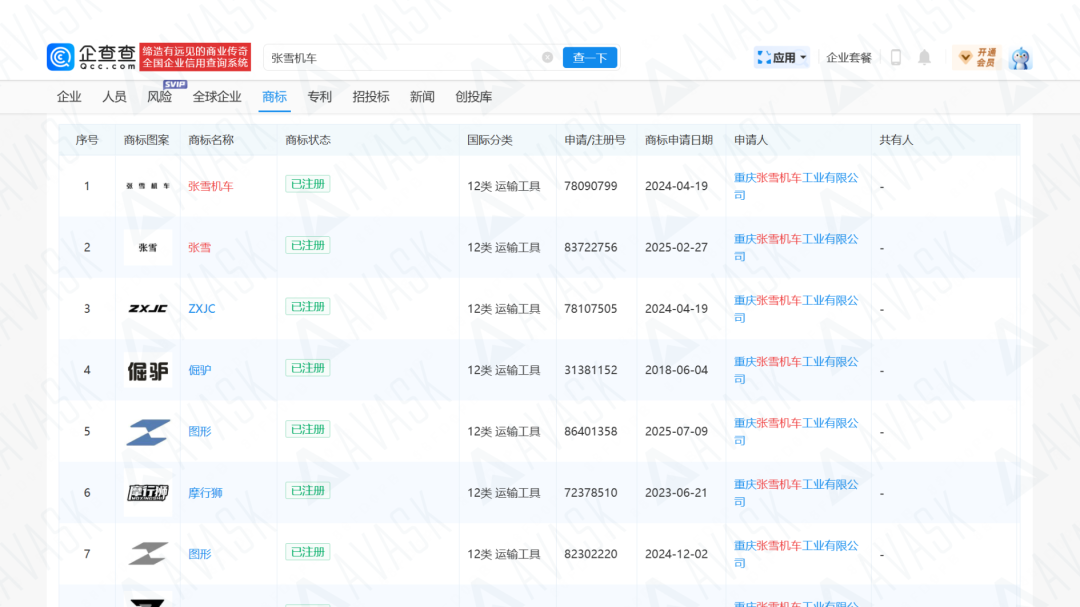Open notifications bell icon
The width and height of the screenshot is (1080, 607).
(924, 58)
